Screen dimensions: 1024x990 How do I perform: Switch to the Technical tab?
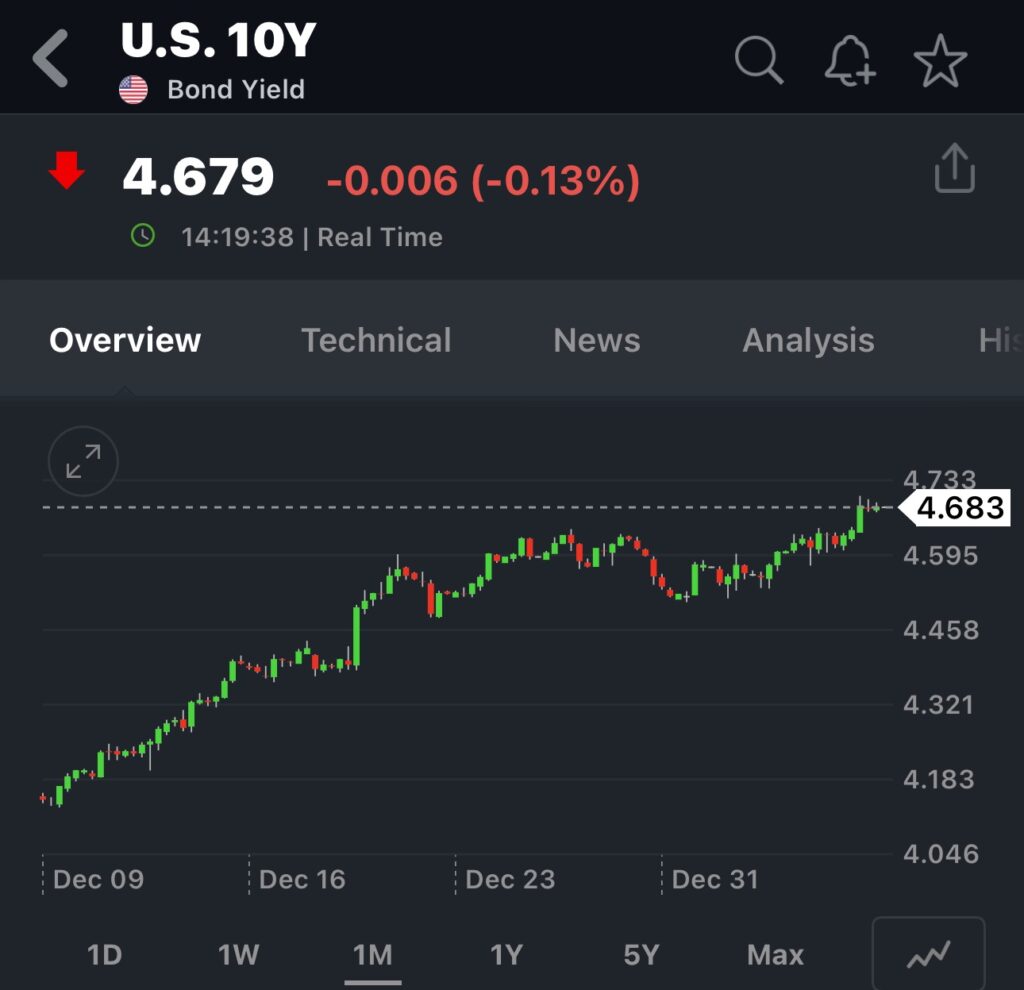(x=376, y=341)
